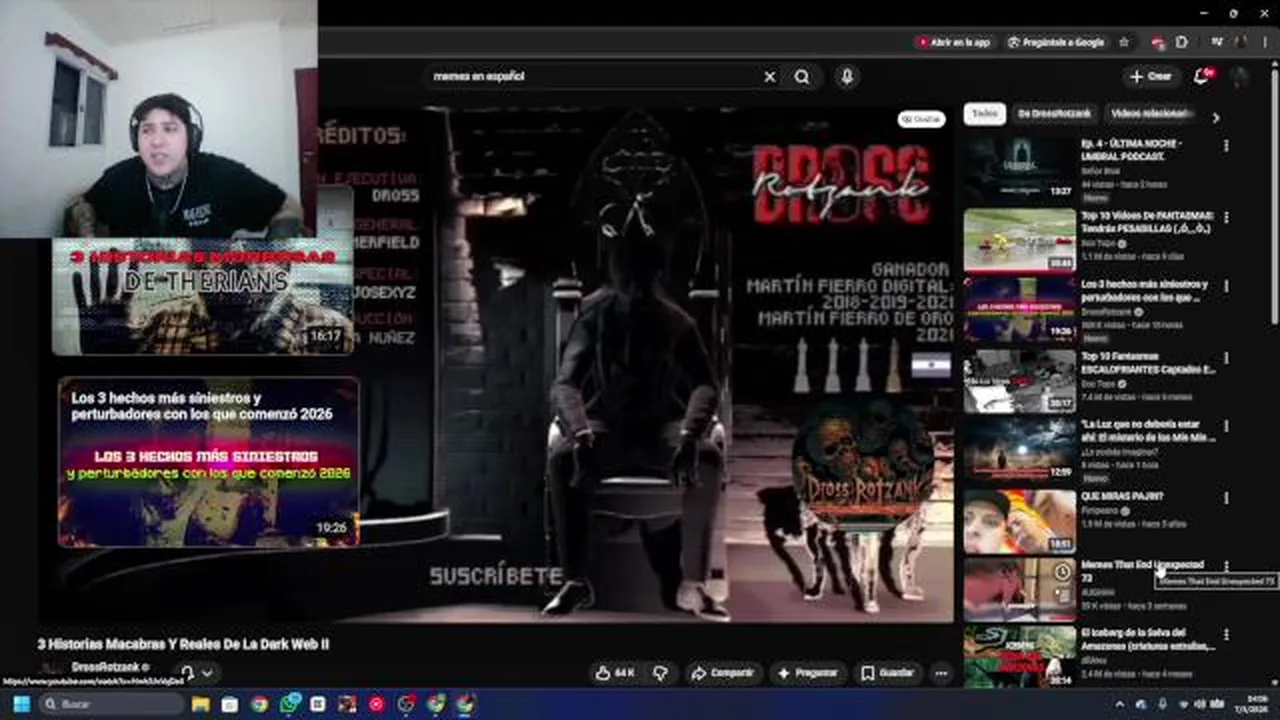Click the title 'Top 10 Fantasmas ESCALOFRIANTES Captados'

1148,363
